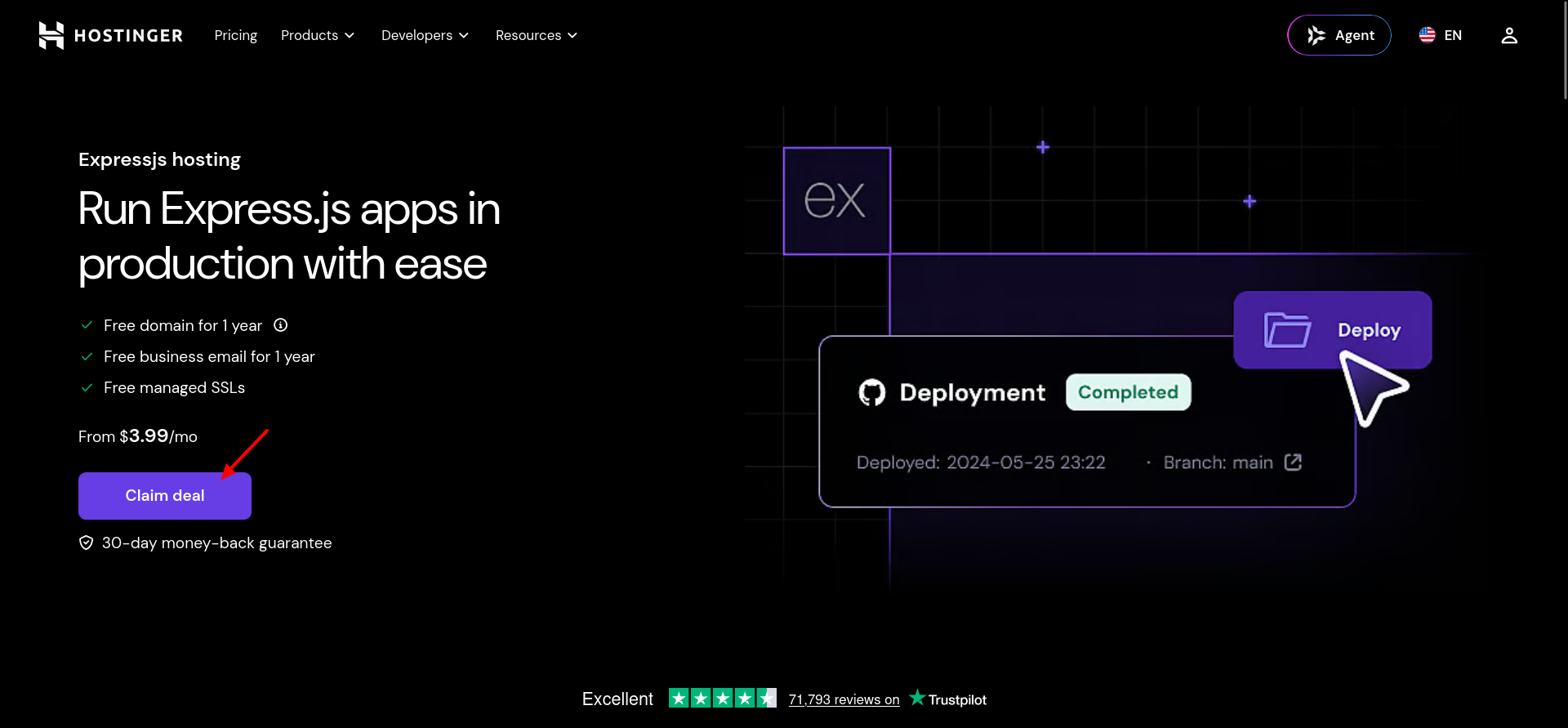Image resolution: width=1568 pixels, height=728 pixels.
Task: Open the 71,793 reviews link
Action: (x=844, y=699)
